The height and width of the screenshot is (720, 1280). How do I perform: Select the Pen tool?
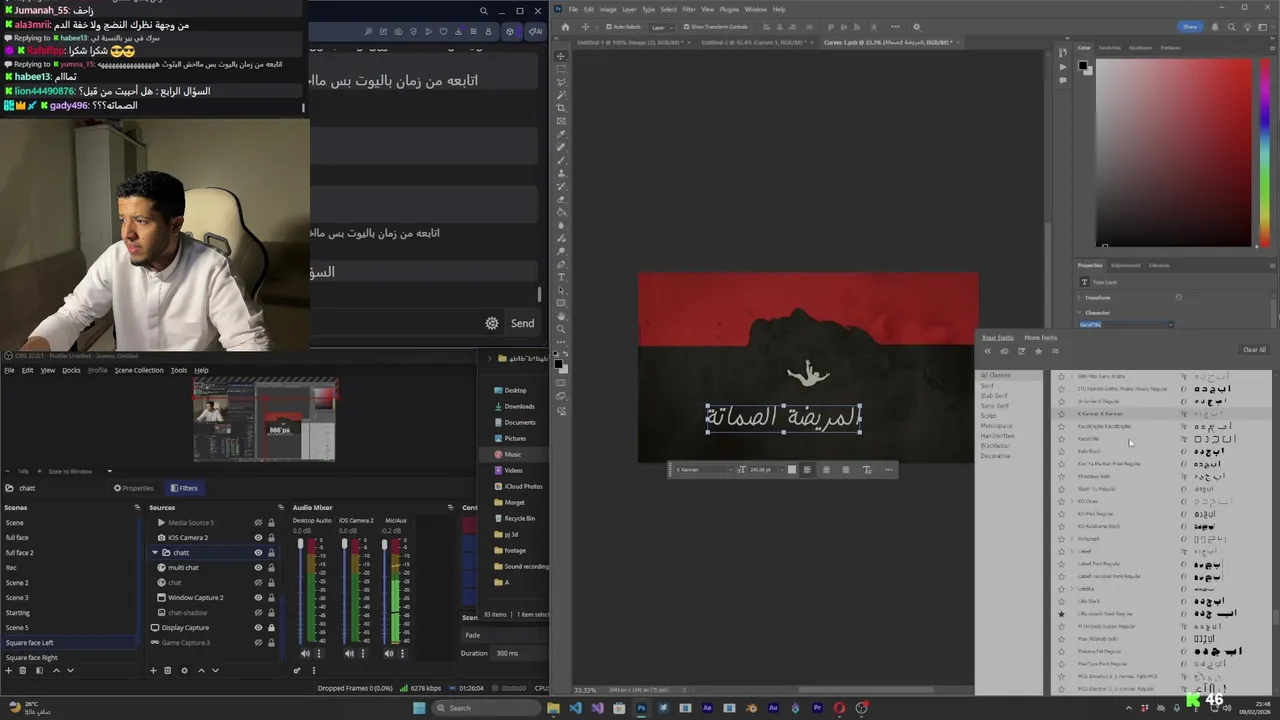tap(561, 264)
